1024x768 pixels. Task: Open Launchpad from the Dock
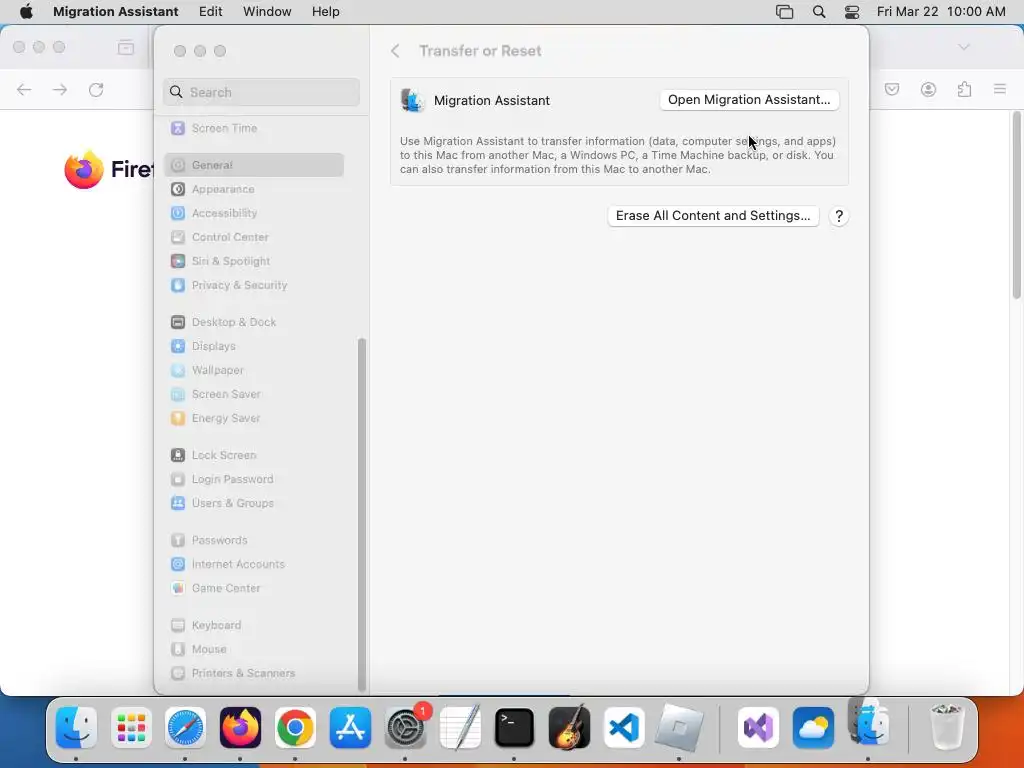[x=131, y=728]
